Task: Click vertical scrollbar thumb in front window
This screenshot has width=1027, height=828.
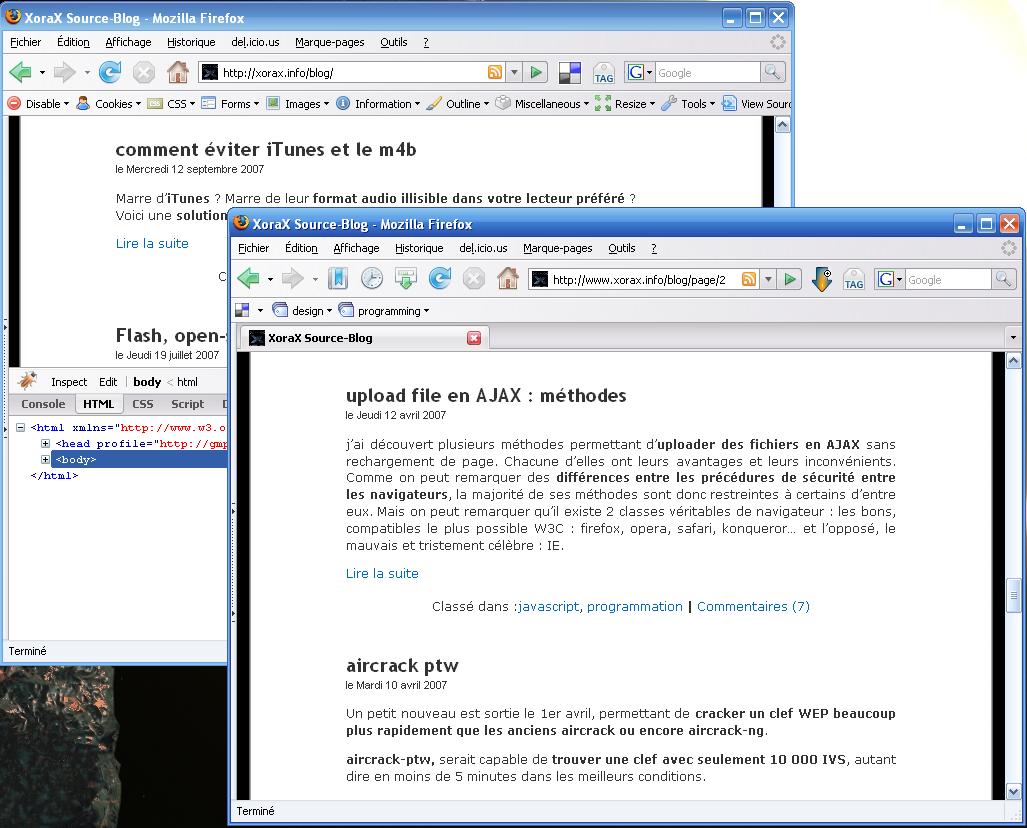Action: (x=1013, y=595)
